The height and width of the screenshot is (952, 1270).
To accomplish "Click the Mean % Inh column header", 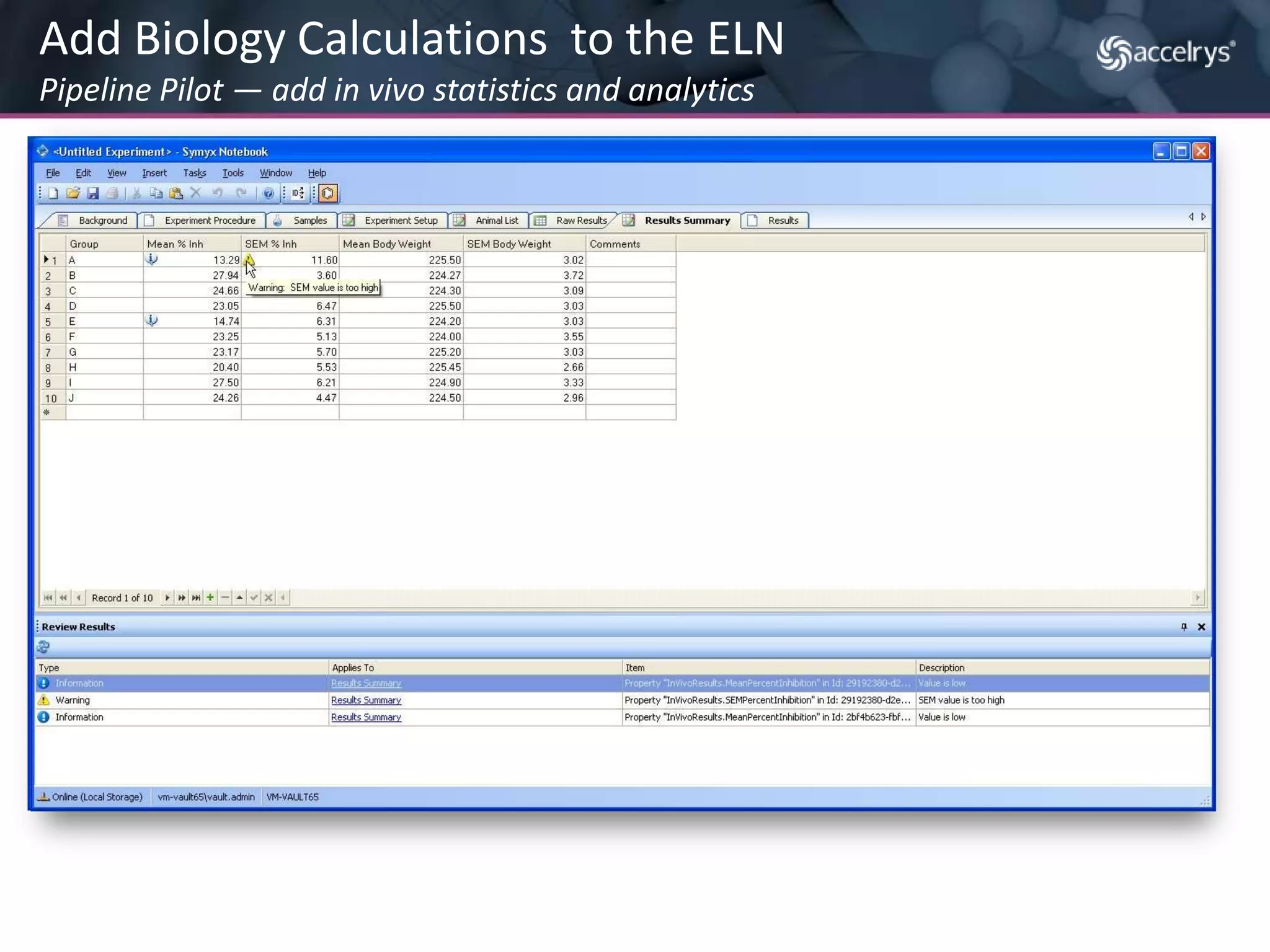I will pyautogui.click(x=192, y=244).
